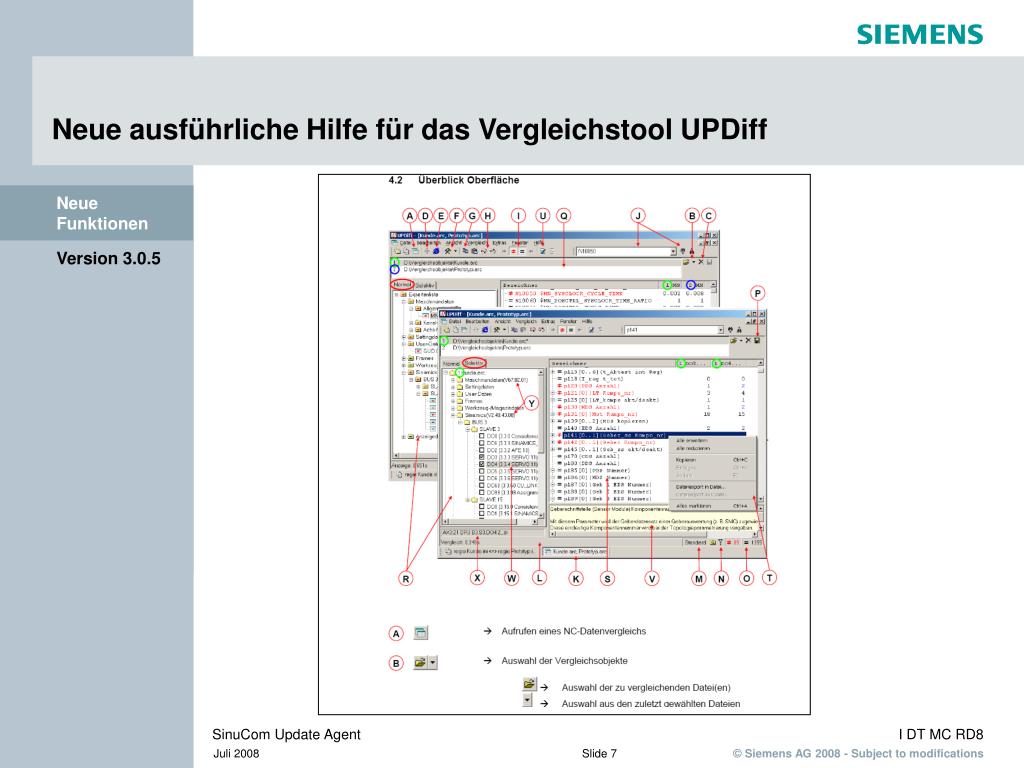Click open-folder icon beside back window file list
1024x768 pixels.
[686, 262]
